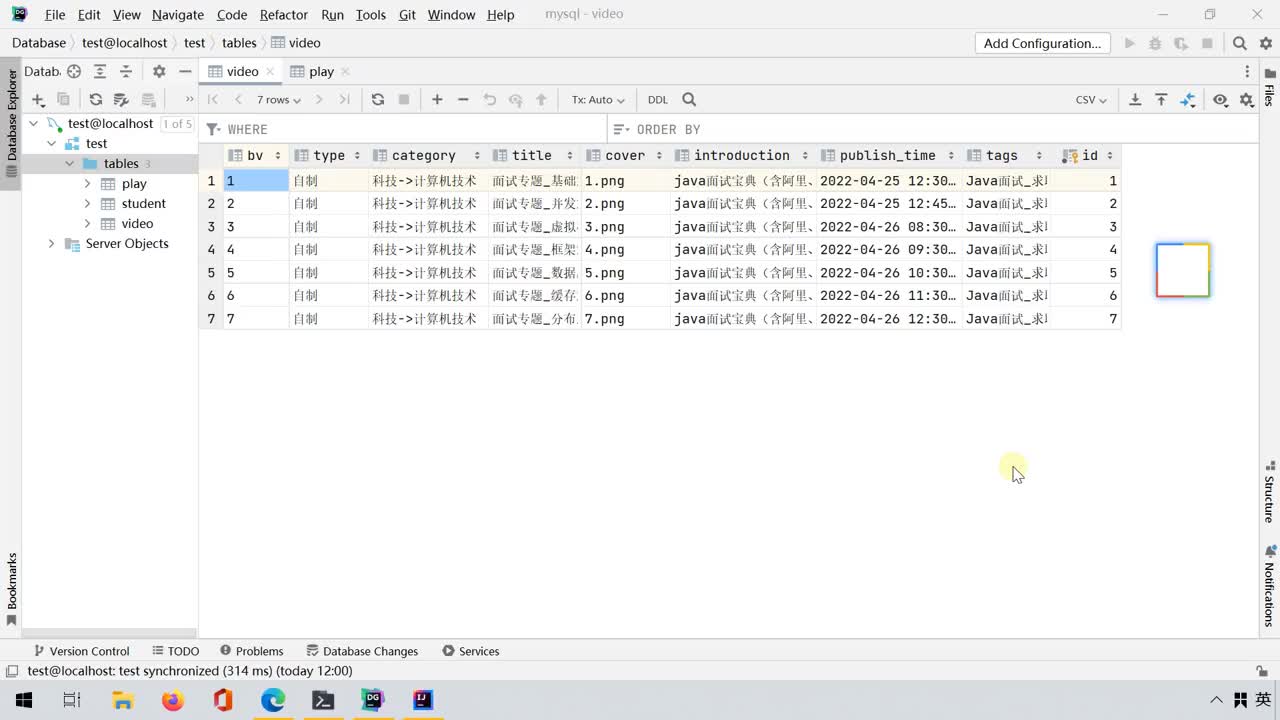Hide the Database panel with minus icon
The height and width of the screenshot is (720, 1280).
coord(185,71)
